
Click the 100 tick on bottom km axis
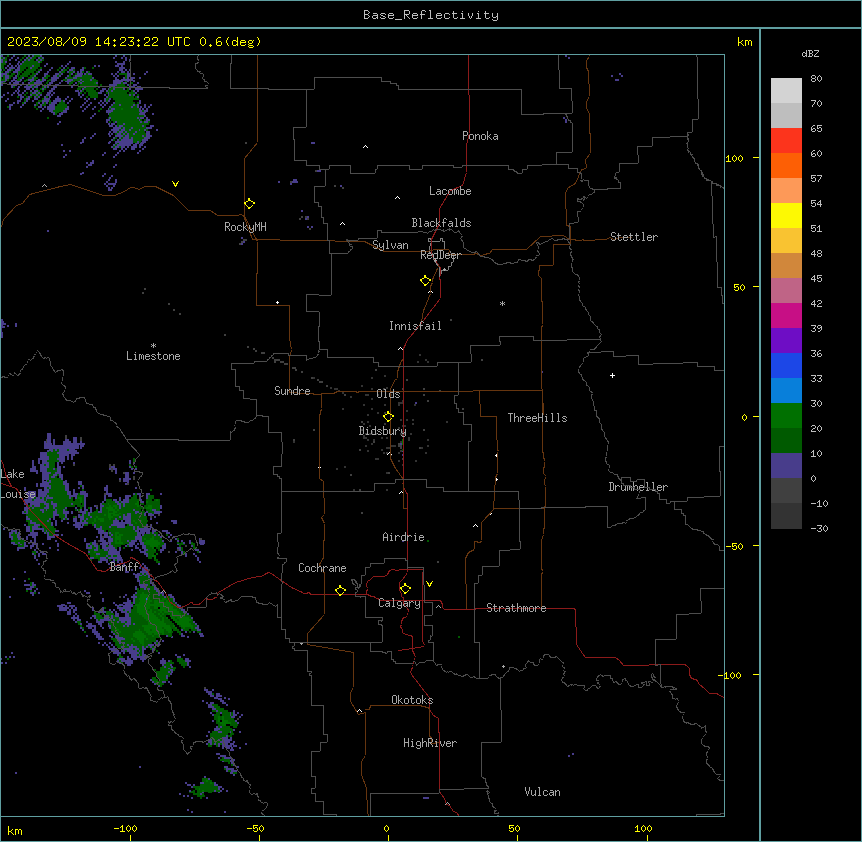643,828
